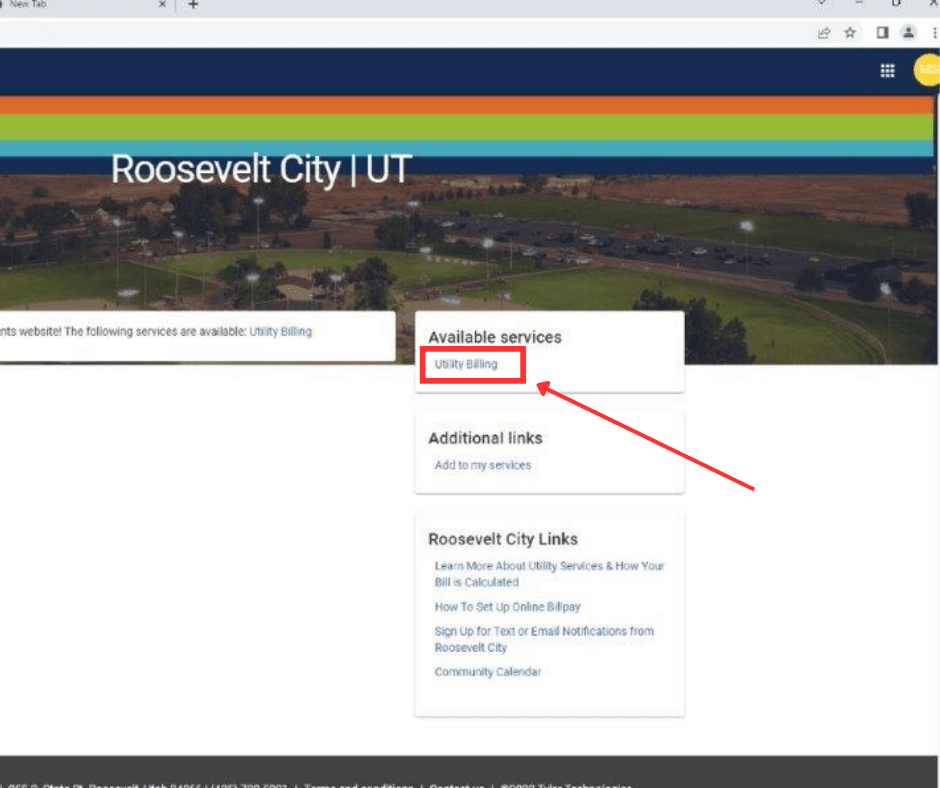The height and width of the screenshot is (788, 940).
Task: Open a new tab with the plus icon
Action: click(192, 5)
